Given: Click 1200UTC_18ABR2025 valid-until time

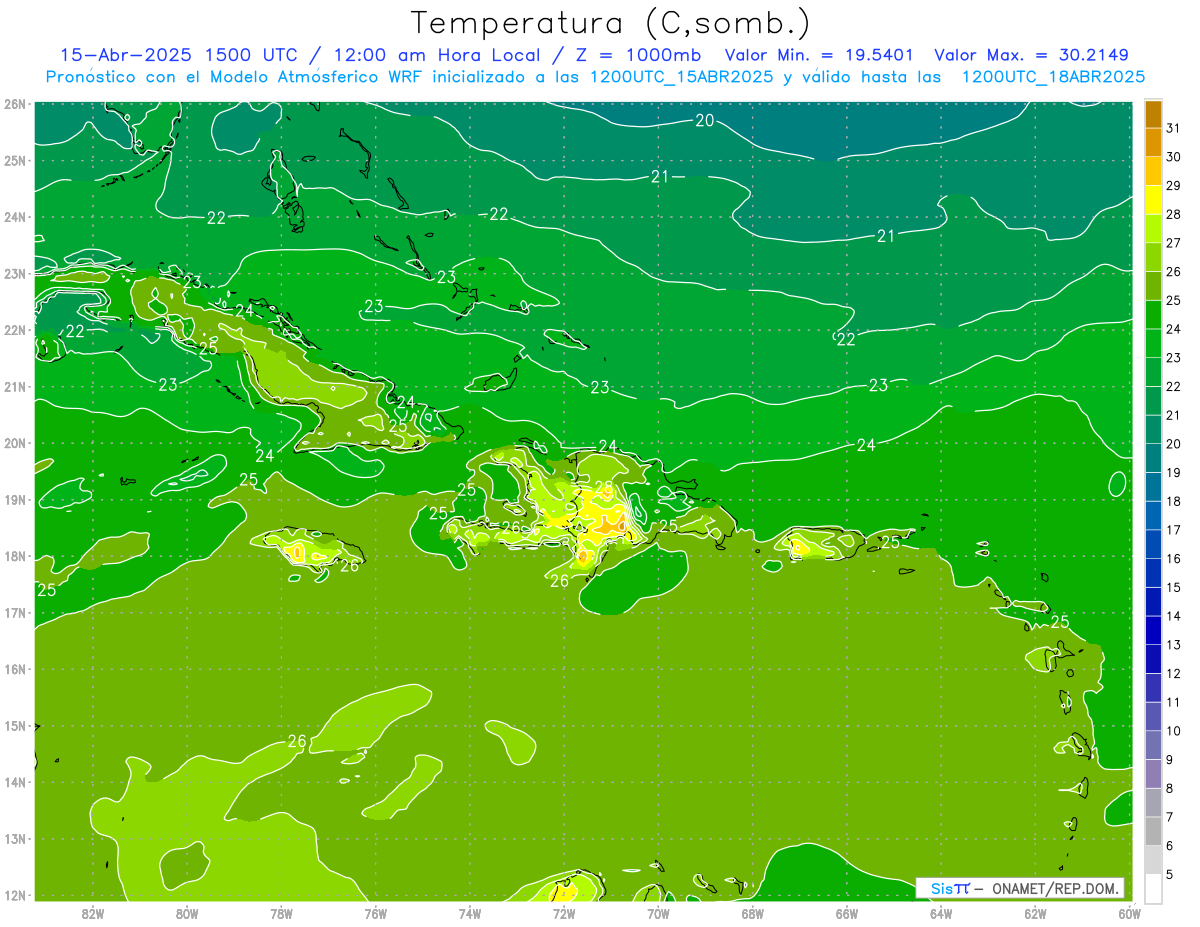Looking at the screenshot, I should [x=1053, y=76].
